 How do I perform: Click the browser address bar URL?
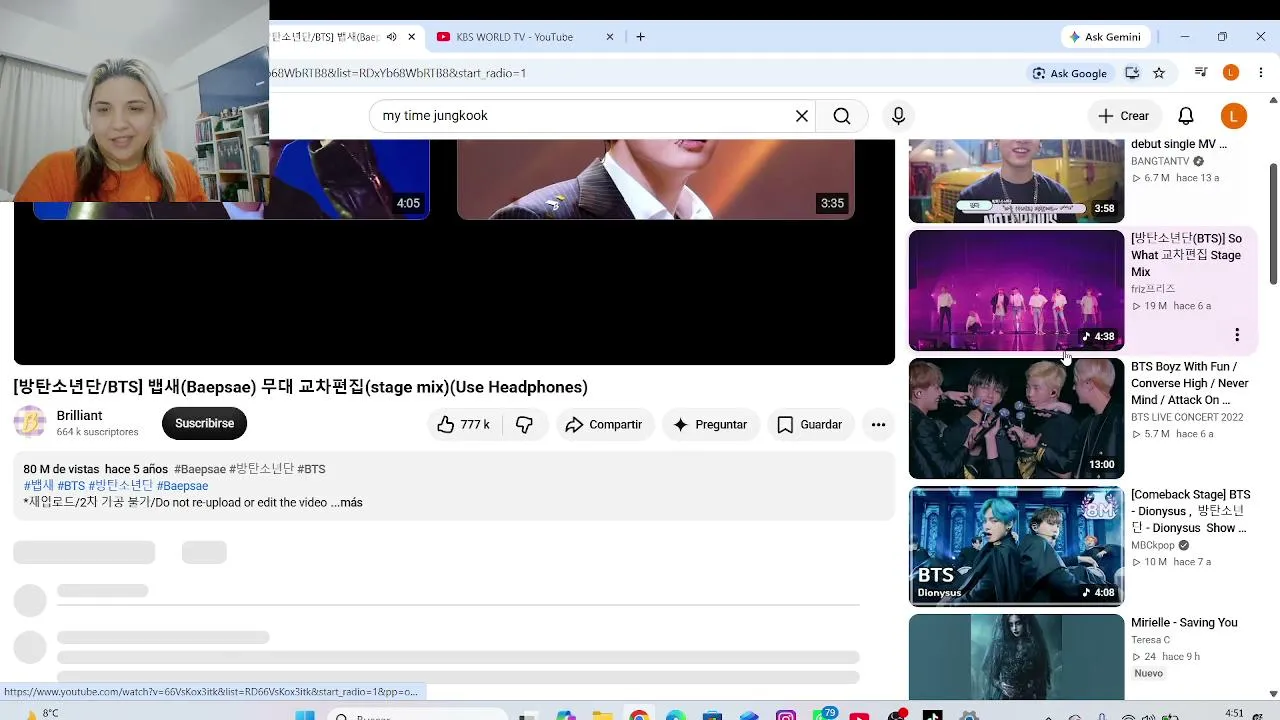[397, 73]
